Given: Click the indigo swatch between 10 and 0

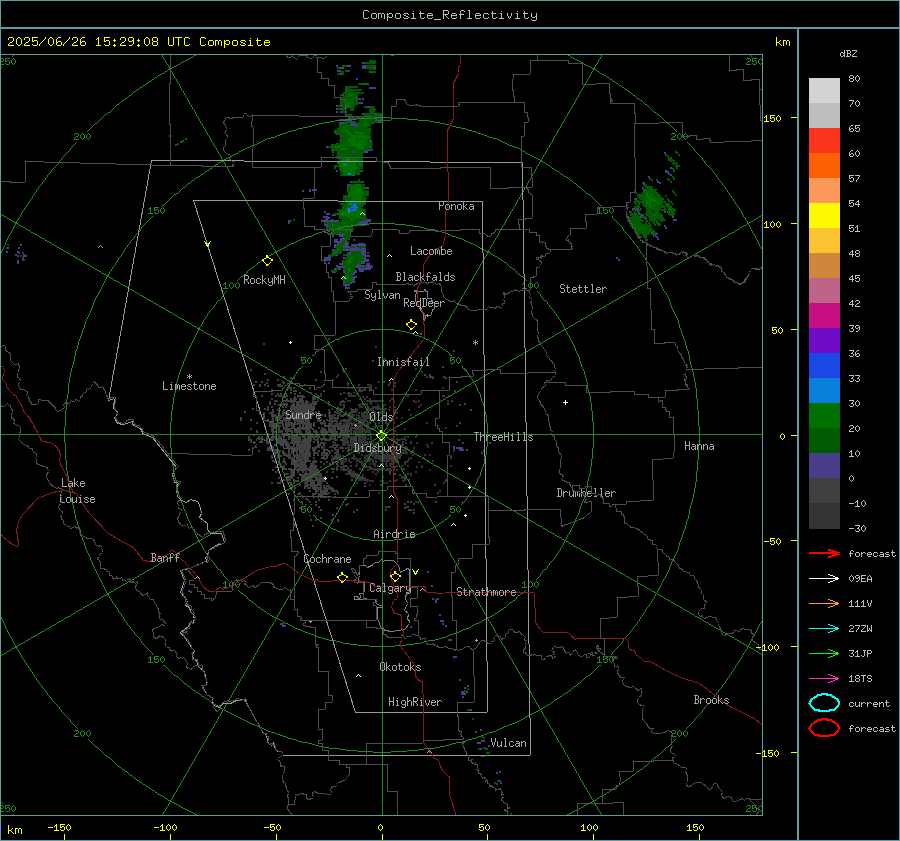Looking at the screenshot, I should [x=824, y=466].
